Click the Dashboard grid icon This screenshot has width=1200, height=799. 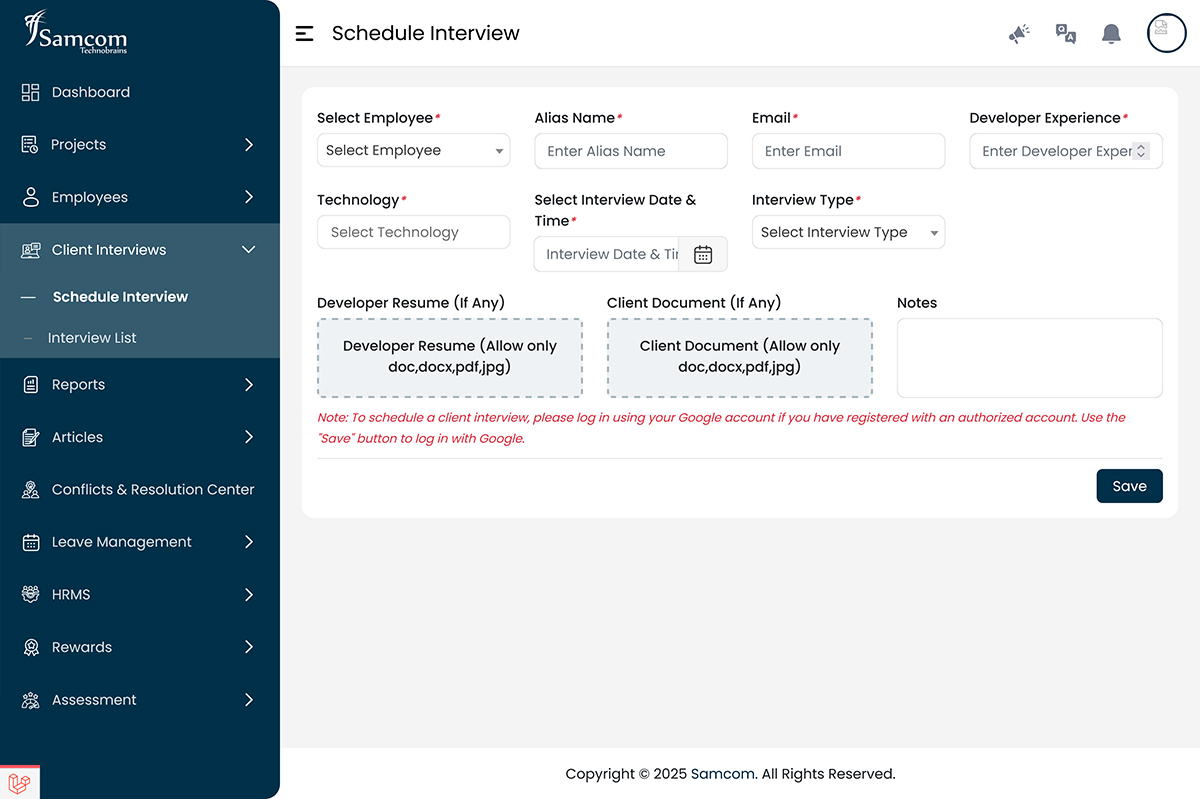click(30, 92)
